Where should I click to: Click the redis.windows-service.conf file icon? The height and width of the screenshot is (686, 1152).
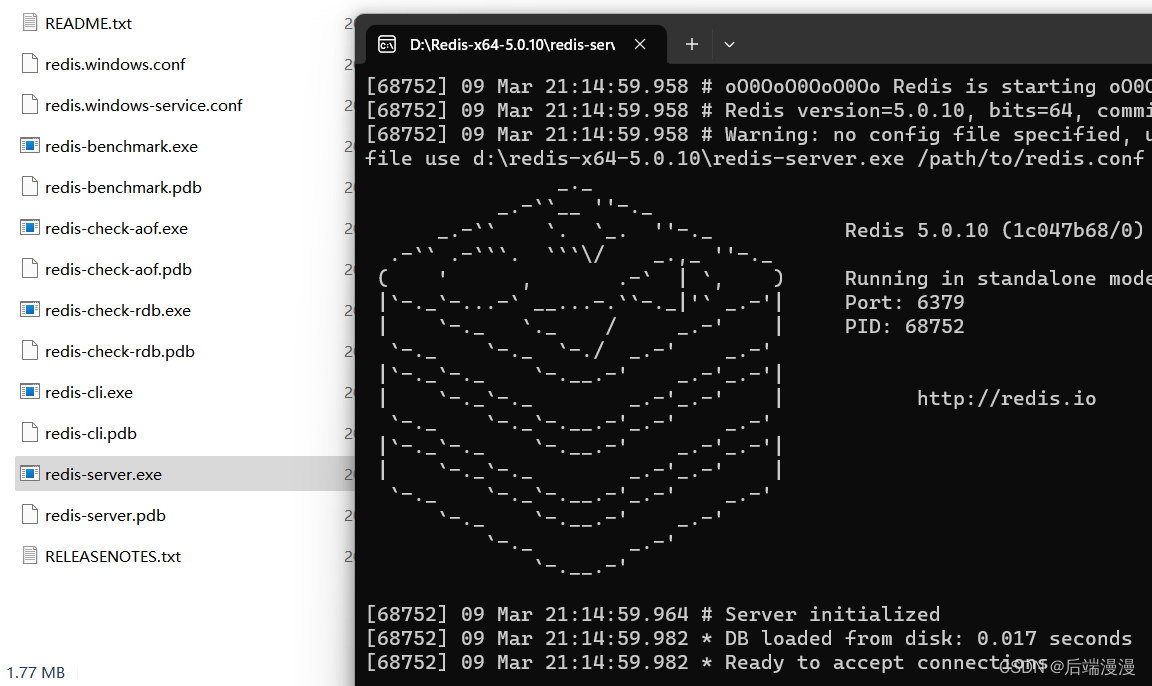29,105
